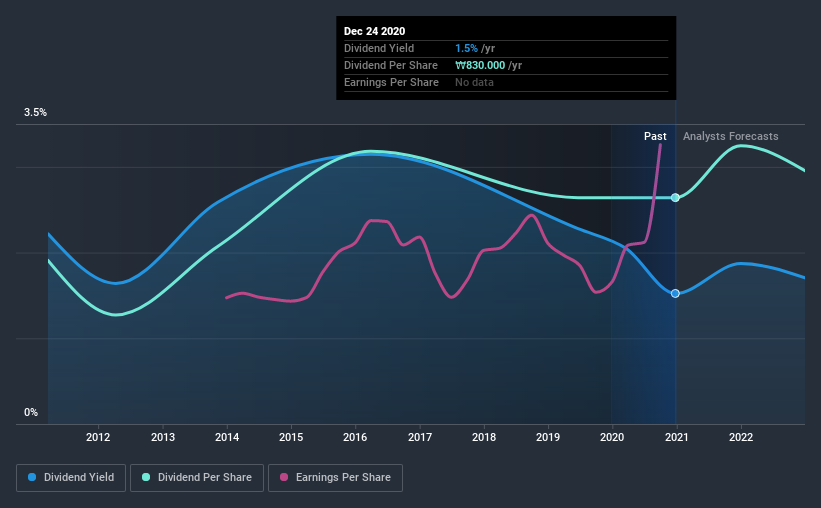821x508 pixels.
Task: Click the 2022 x-axis label
Action: 741,437
